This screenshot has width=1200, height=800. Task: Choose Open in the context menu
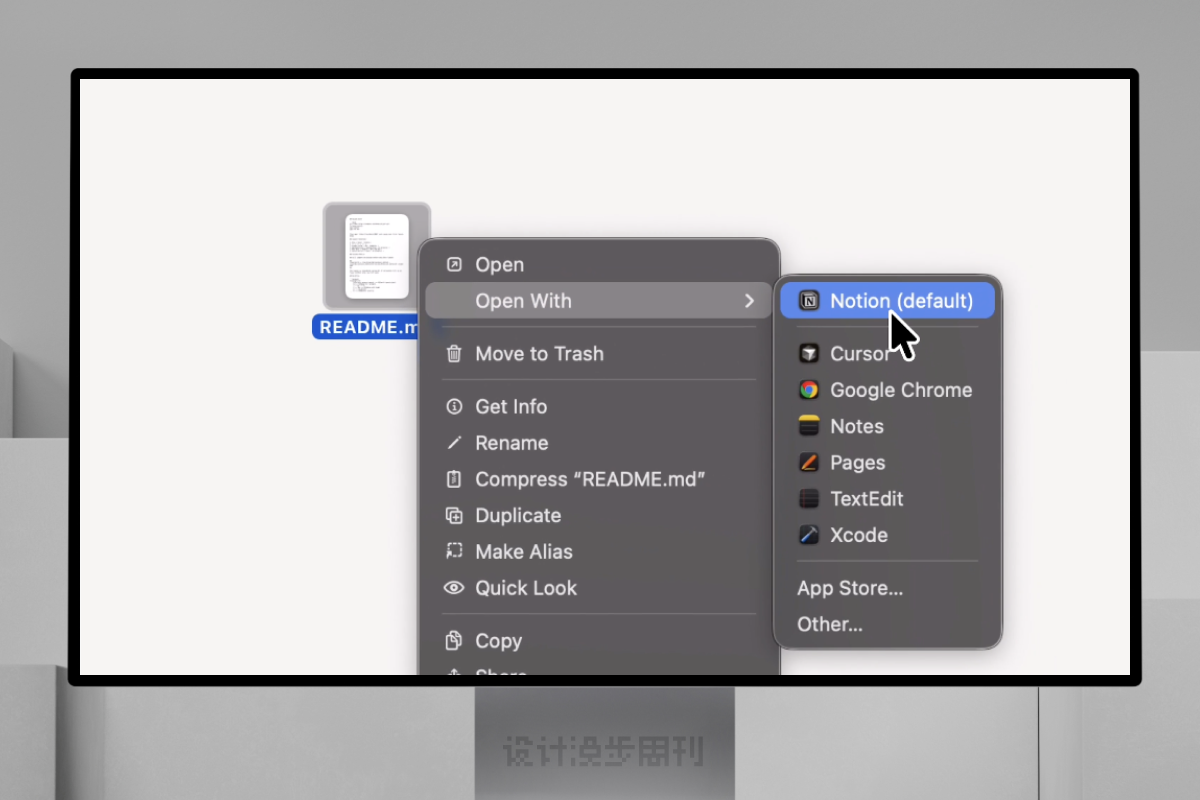[x=599, y=264]
